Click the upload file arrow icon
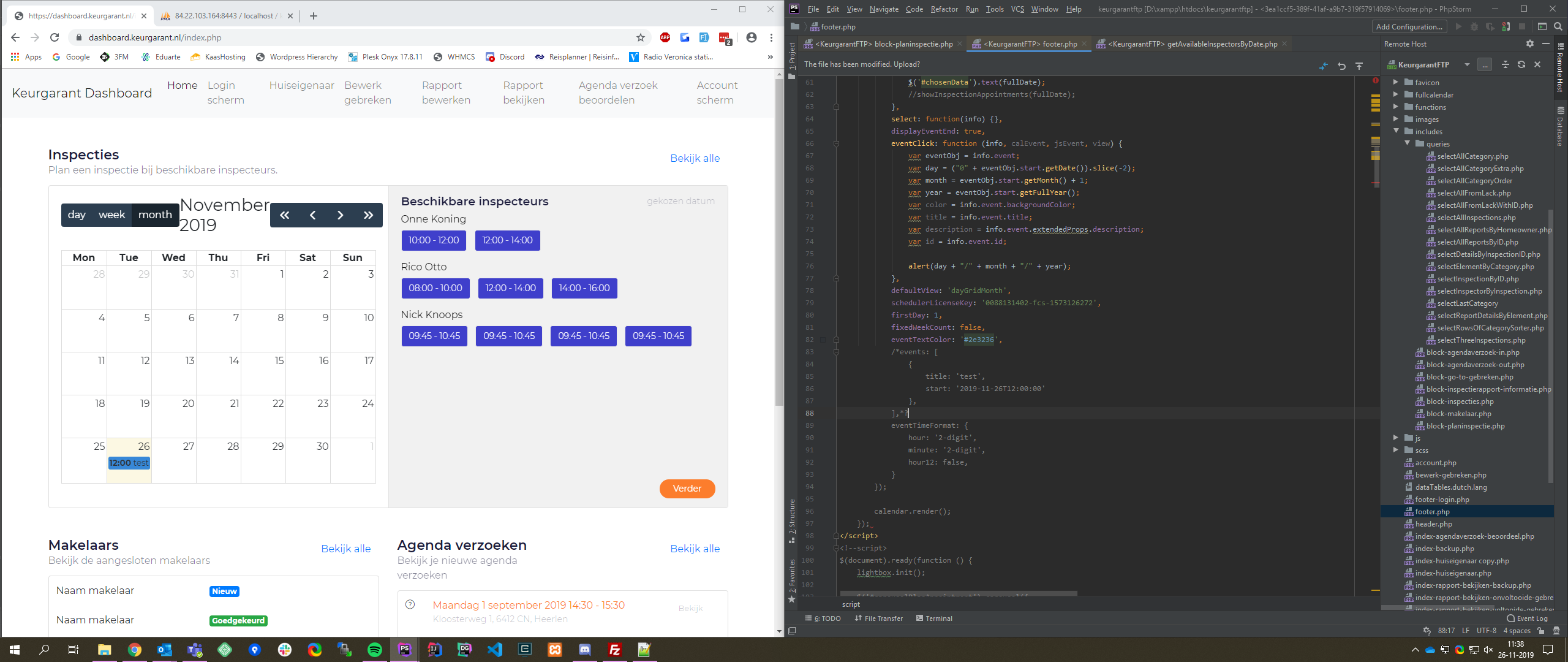Viewport: 1568px width, 662px height. point(1359,66)
